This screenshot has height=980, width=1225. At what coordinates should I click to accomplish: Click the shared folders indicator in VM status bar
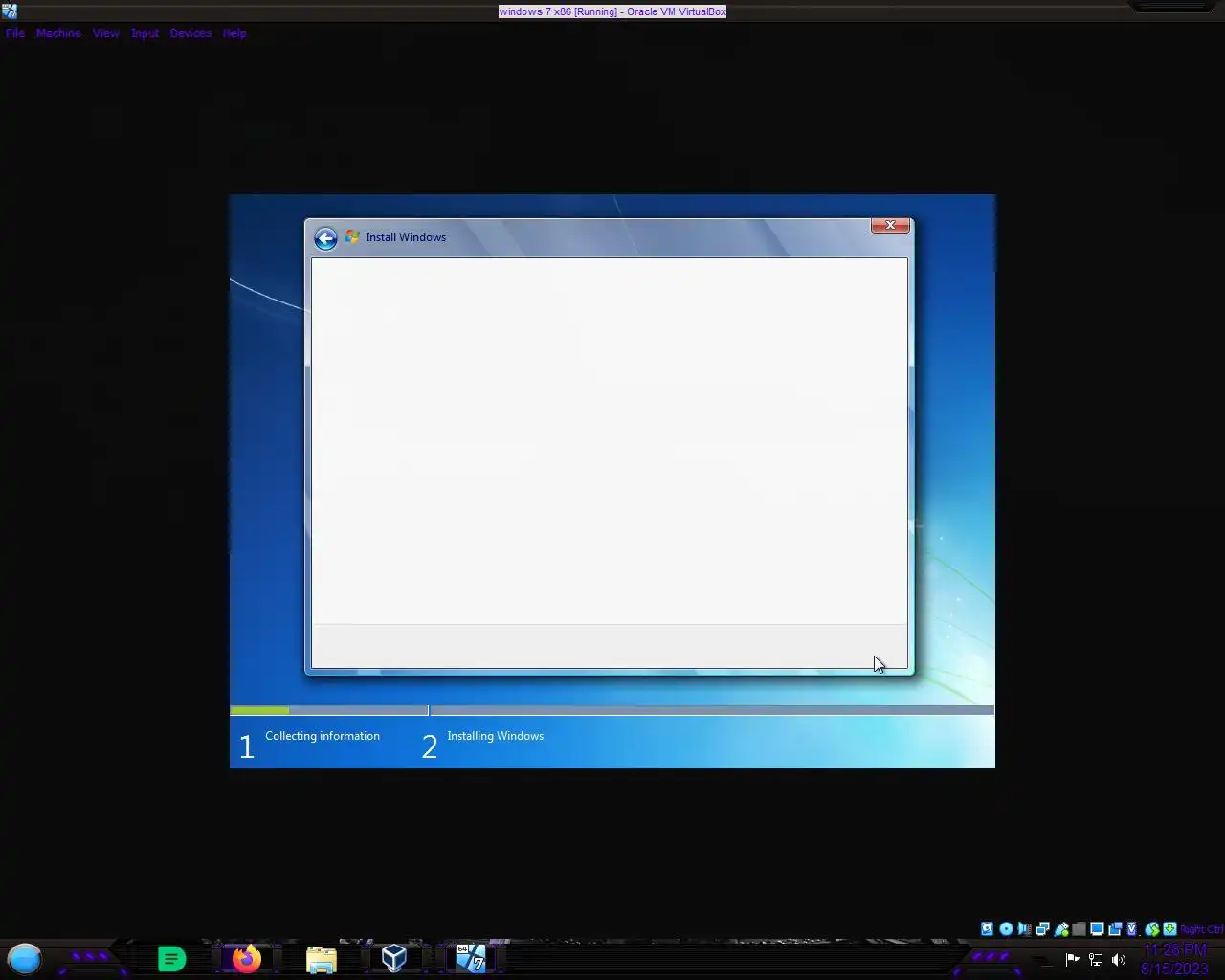point(1079,928)
